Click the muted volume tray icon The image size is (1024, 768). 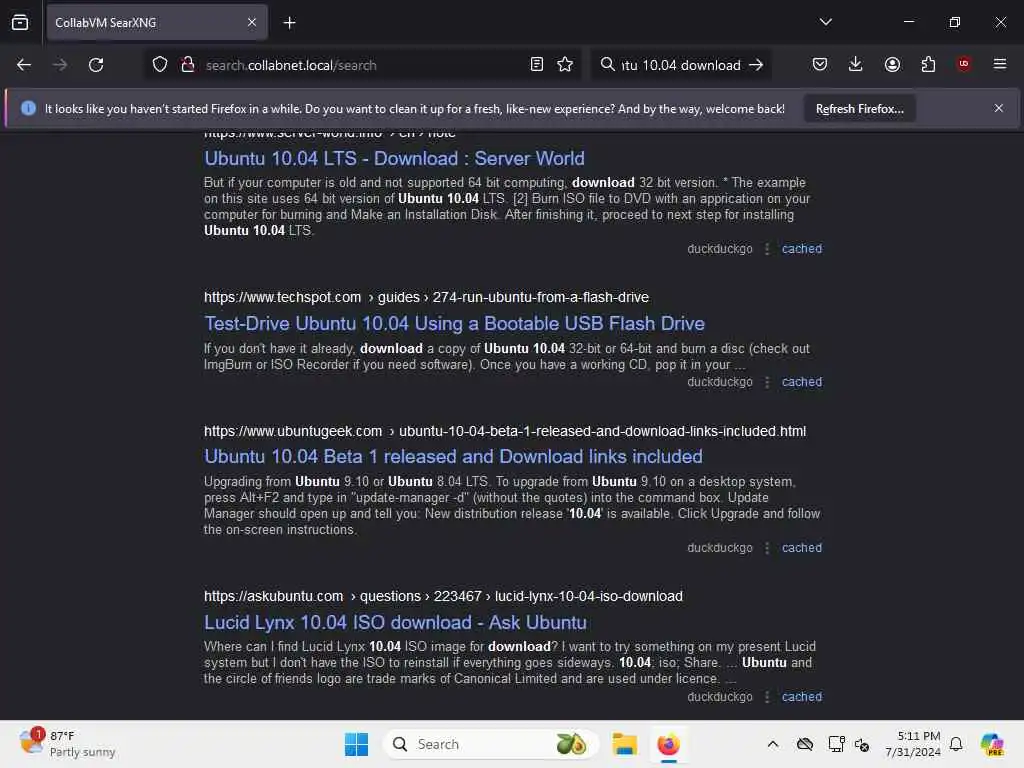[x=862, y=744]
